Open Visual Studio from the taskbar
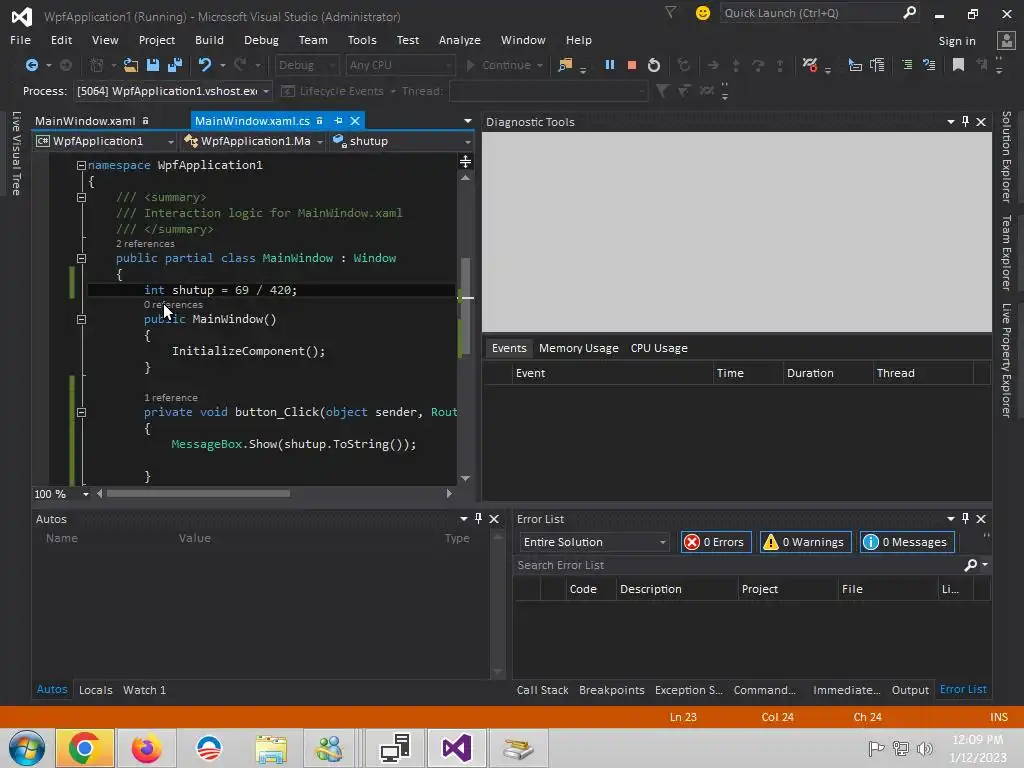Image resolution: width=1024 pixels, height=768 pixels. click(x=456, y=748)
